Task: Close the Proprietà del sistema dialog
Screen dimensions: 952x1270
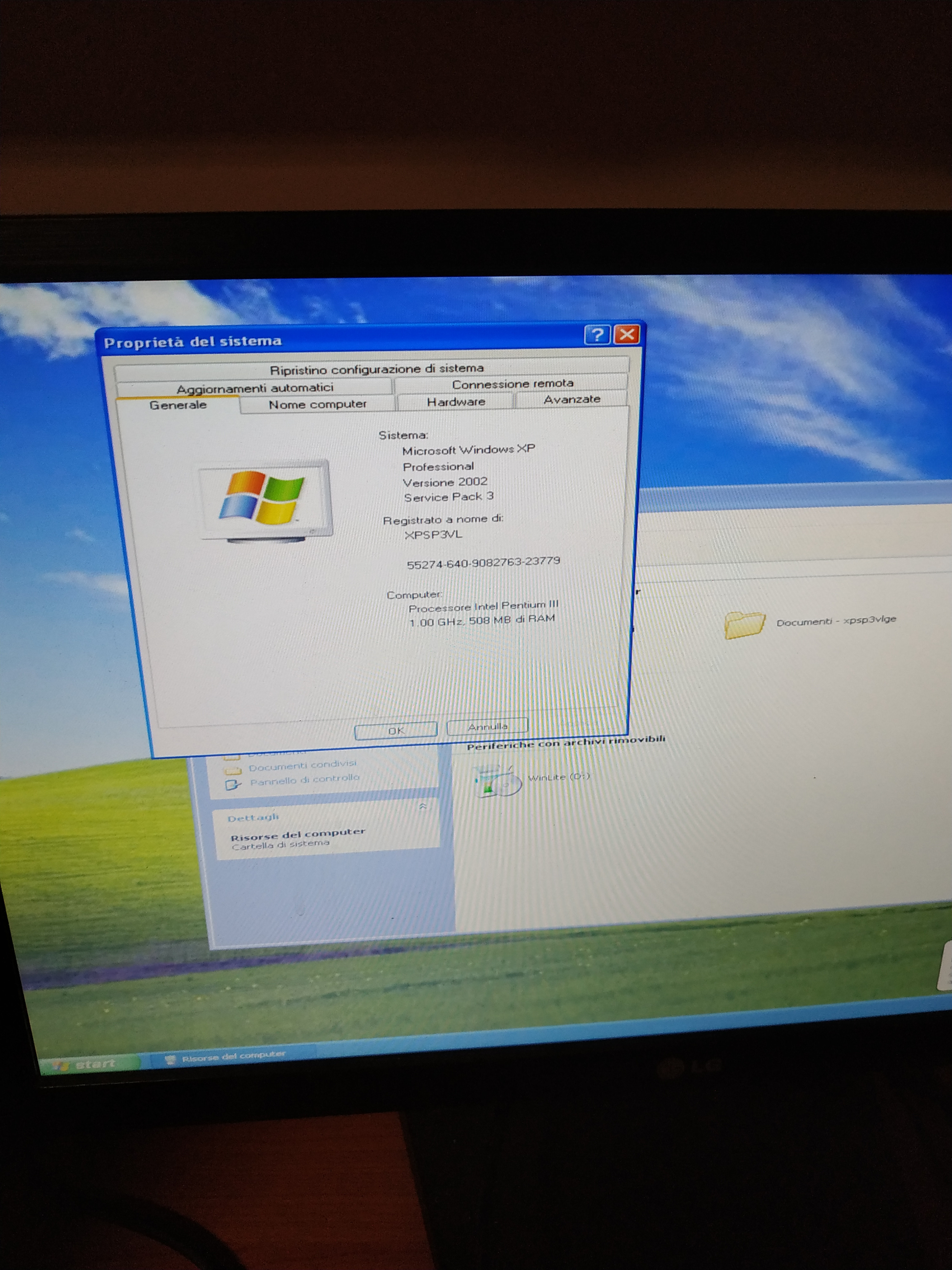Action: 627,334
